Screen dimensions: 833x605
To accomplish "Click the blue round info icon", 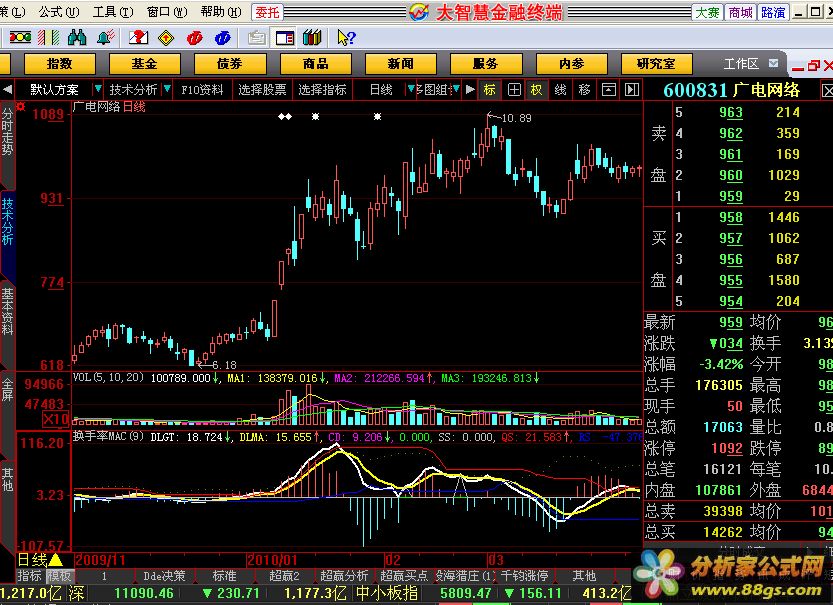I will (x=223, y=38).
